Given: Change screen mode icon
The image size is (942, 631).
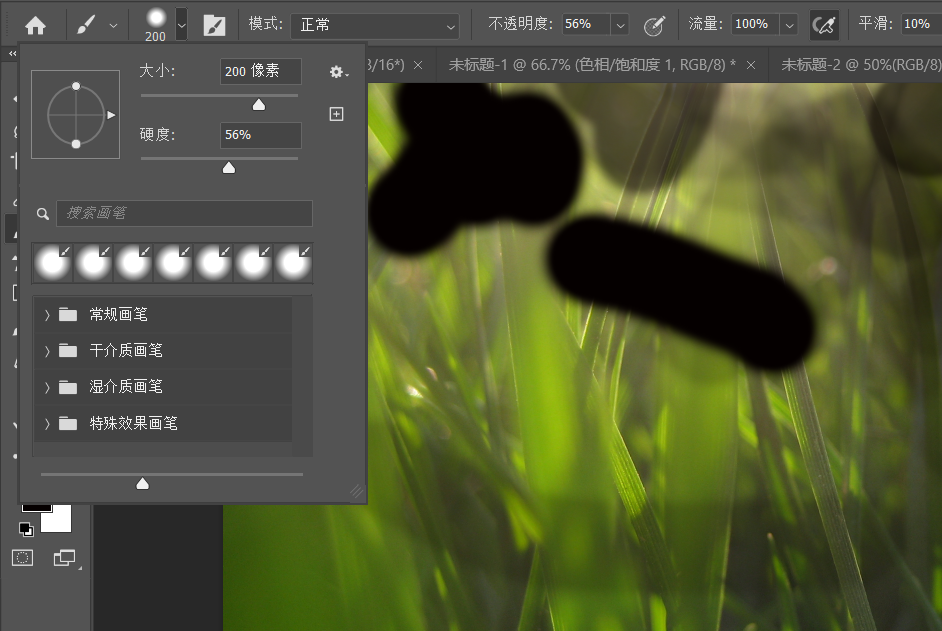Looking at the screenshot, I should 65,558.
